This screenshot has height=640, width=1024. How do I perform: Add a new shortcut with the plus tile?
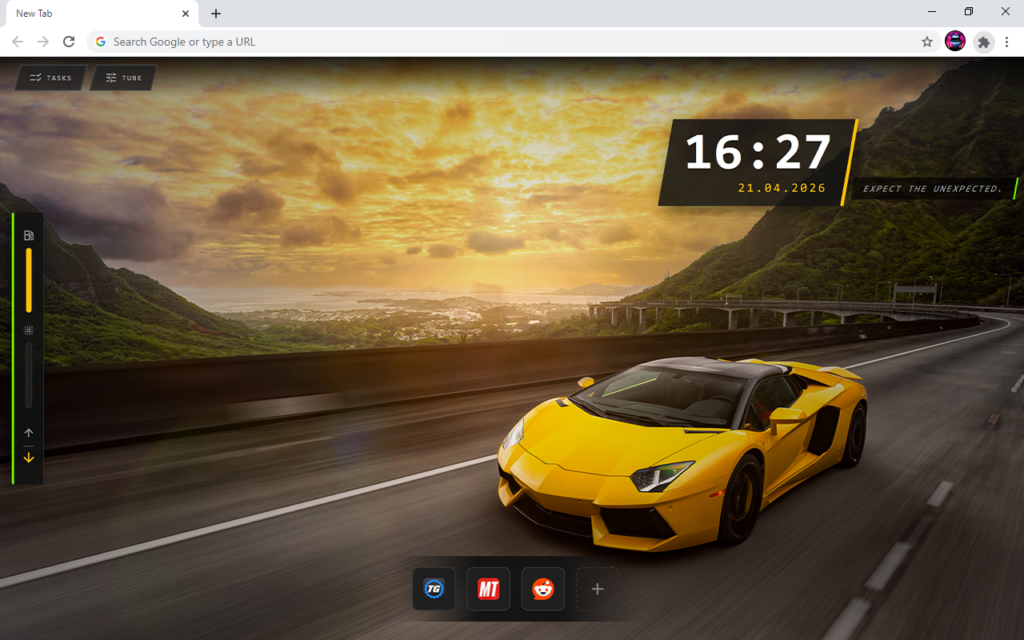(597, 589)
